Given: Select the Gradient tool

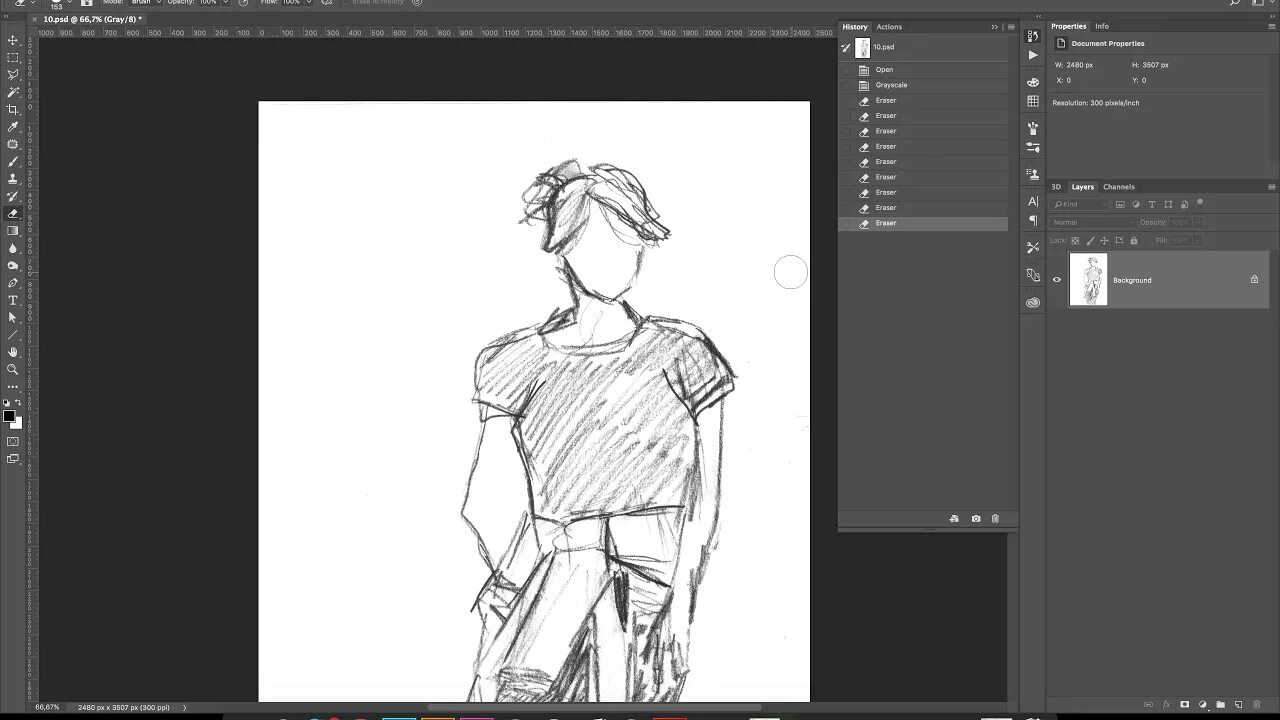Looking at the screenshot, I should (x=13, y=231).
